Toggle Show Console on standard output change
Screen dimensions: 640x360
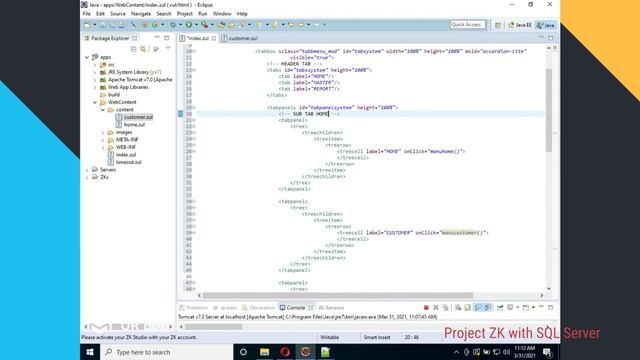click(x=478, y=307)
